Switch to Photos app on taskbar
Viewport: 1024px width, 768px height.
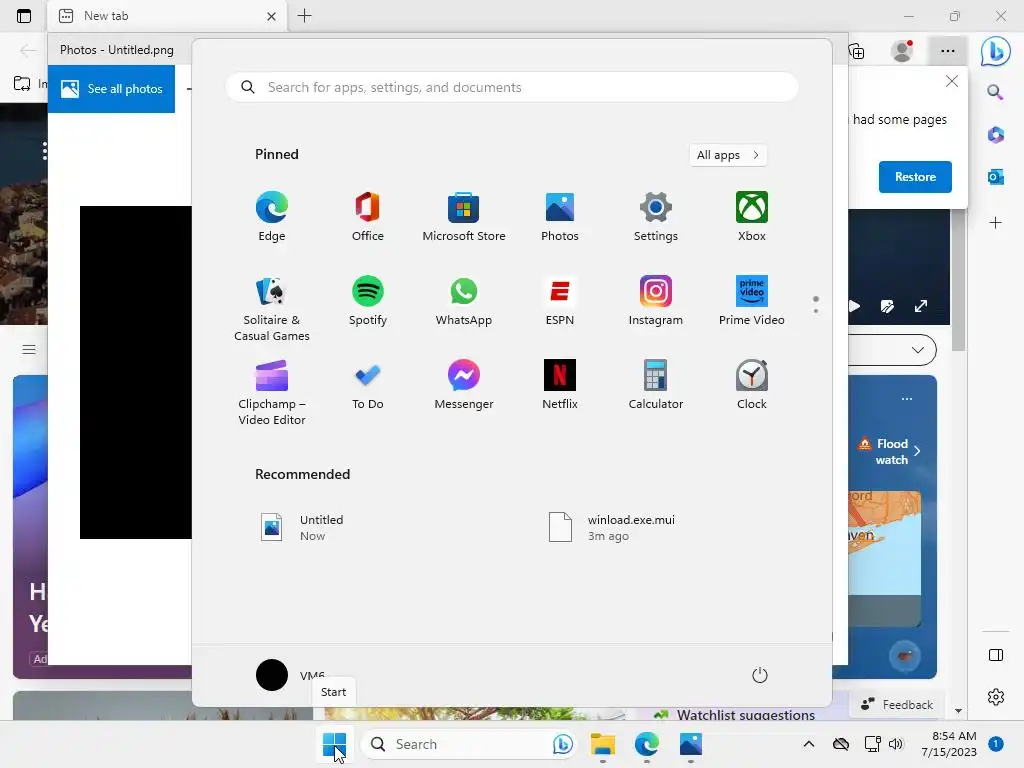[x=690, y=744]
